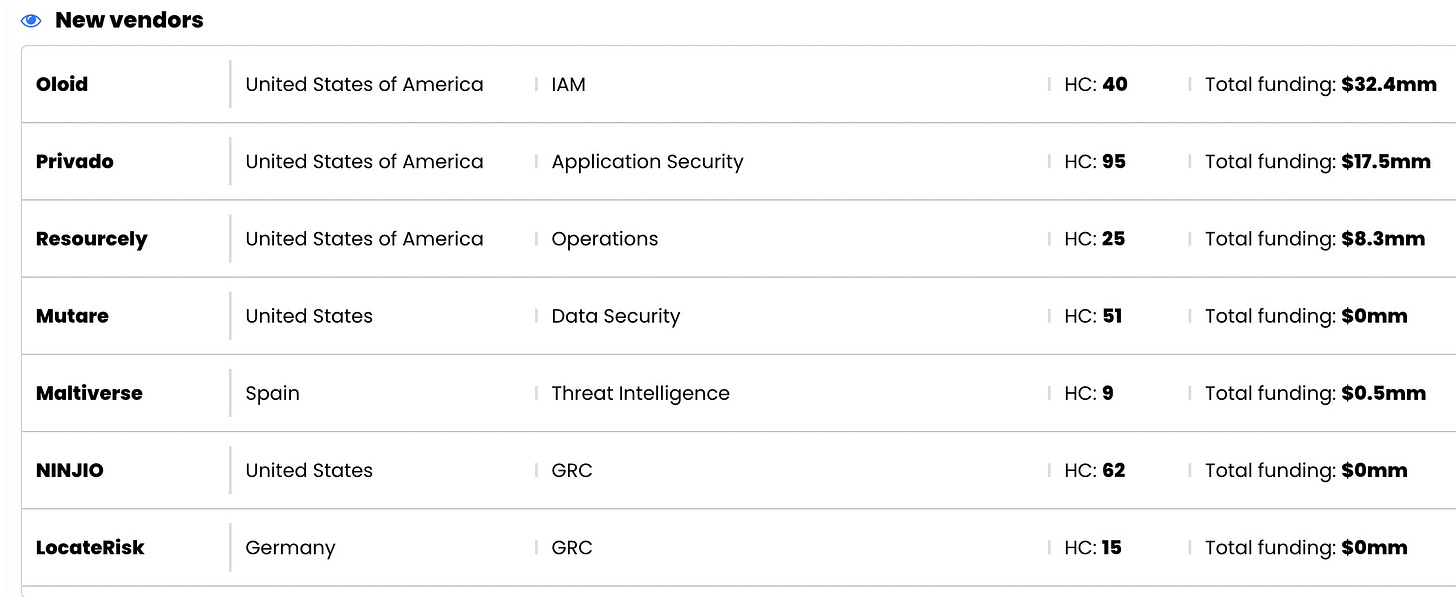Select the Germany country cell
This screenshot has height=597, width=1456.
[291, 548]
